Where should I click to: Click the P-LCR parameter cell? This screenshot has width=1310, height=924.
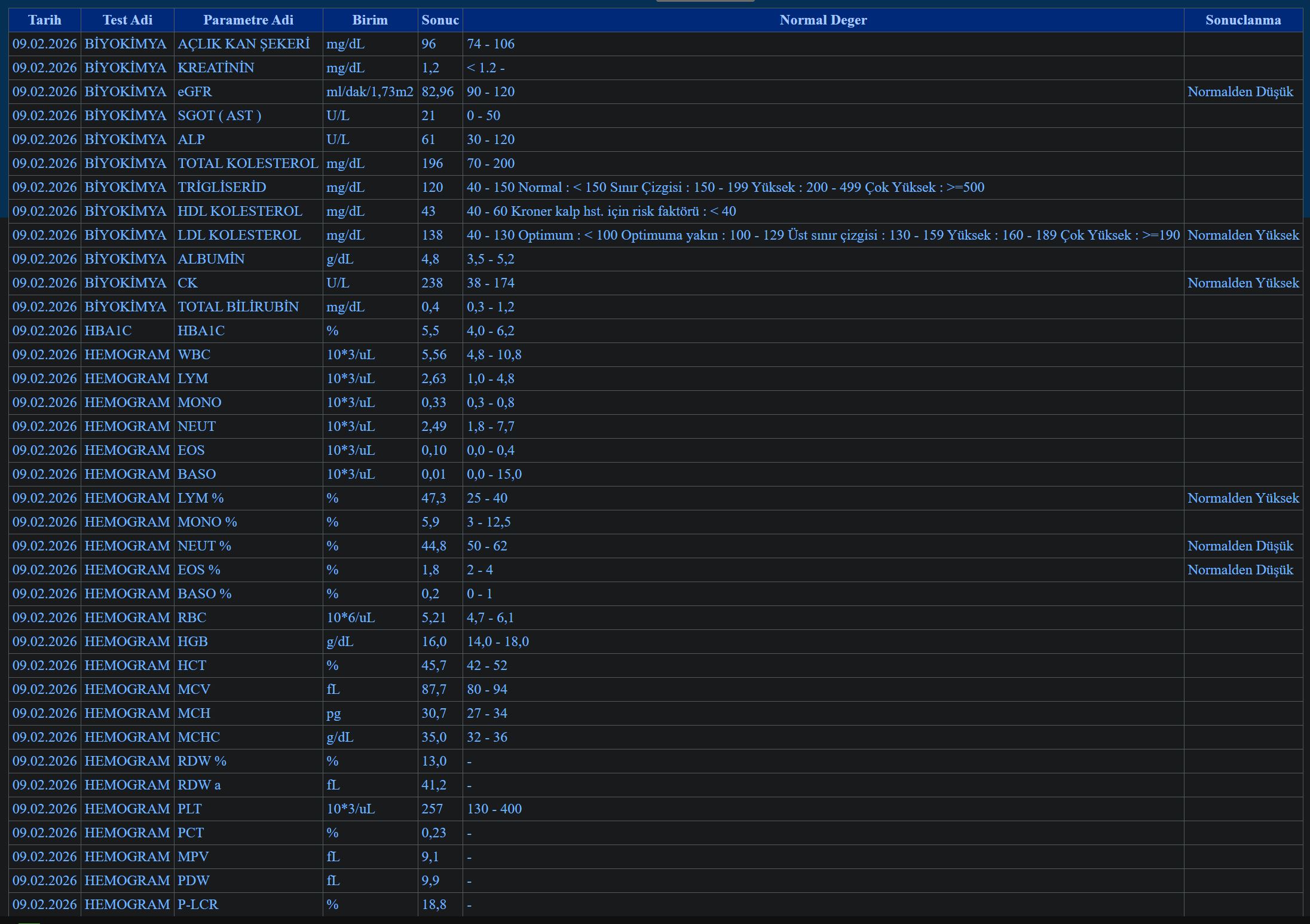point(198,905)
